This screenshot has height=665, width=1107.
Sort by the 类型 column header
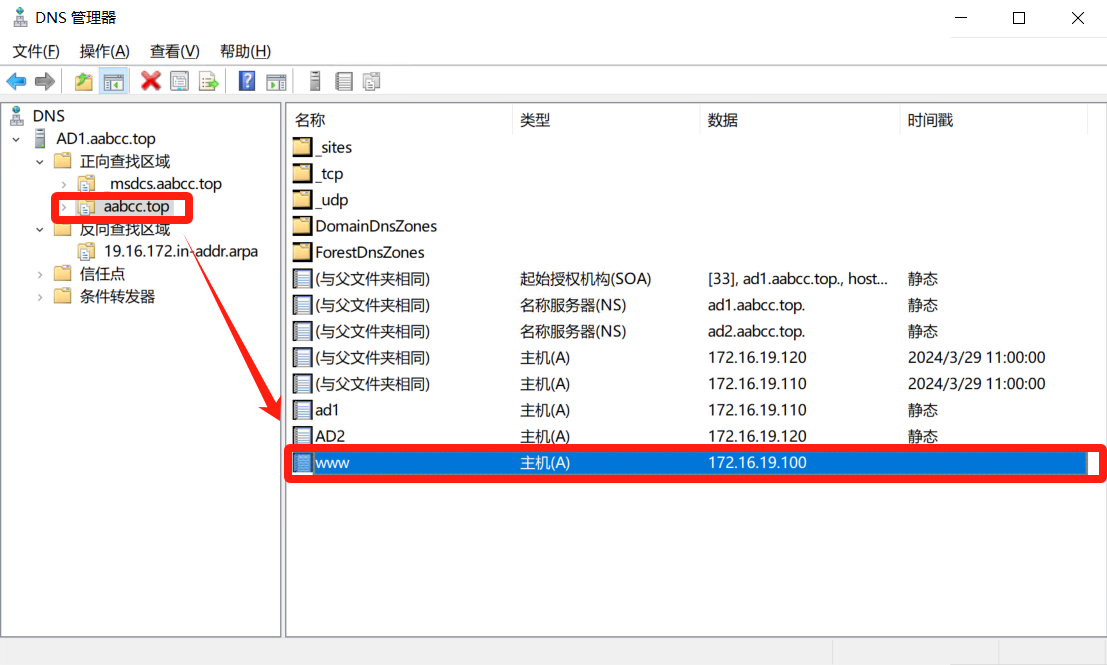(x=535, y=120)
